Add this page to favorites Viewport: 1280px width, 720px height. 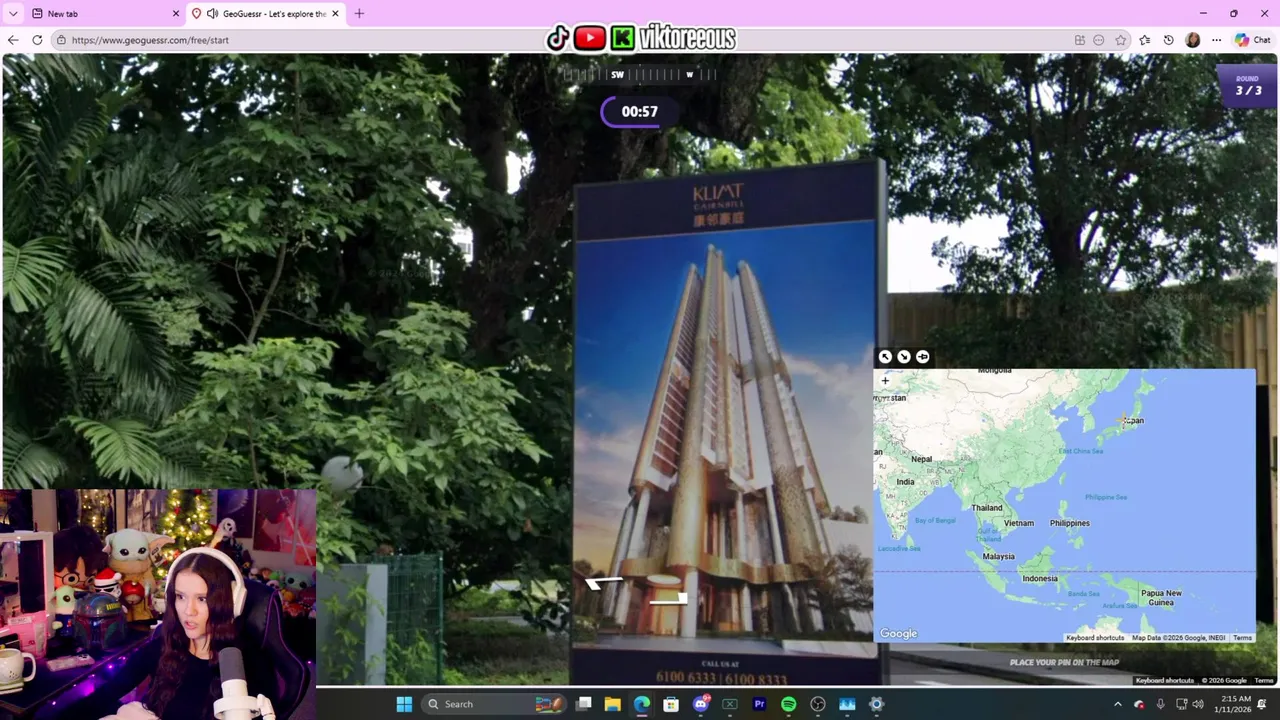(1121, 40)
